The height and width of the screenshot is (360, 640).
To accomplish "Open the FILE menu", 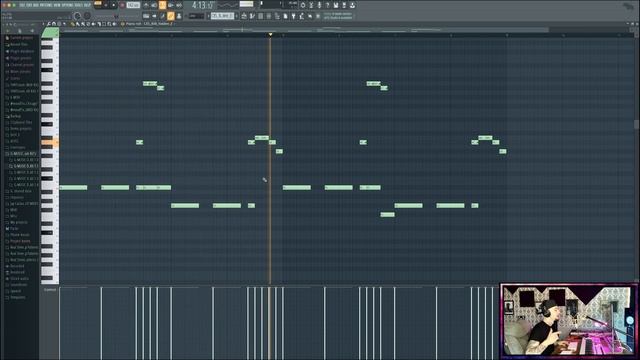I will coord(22,5).
